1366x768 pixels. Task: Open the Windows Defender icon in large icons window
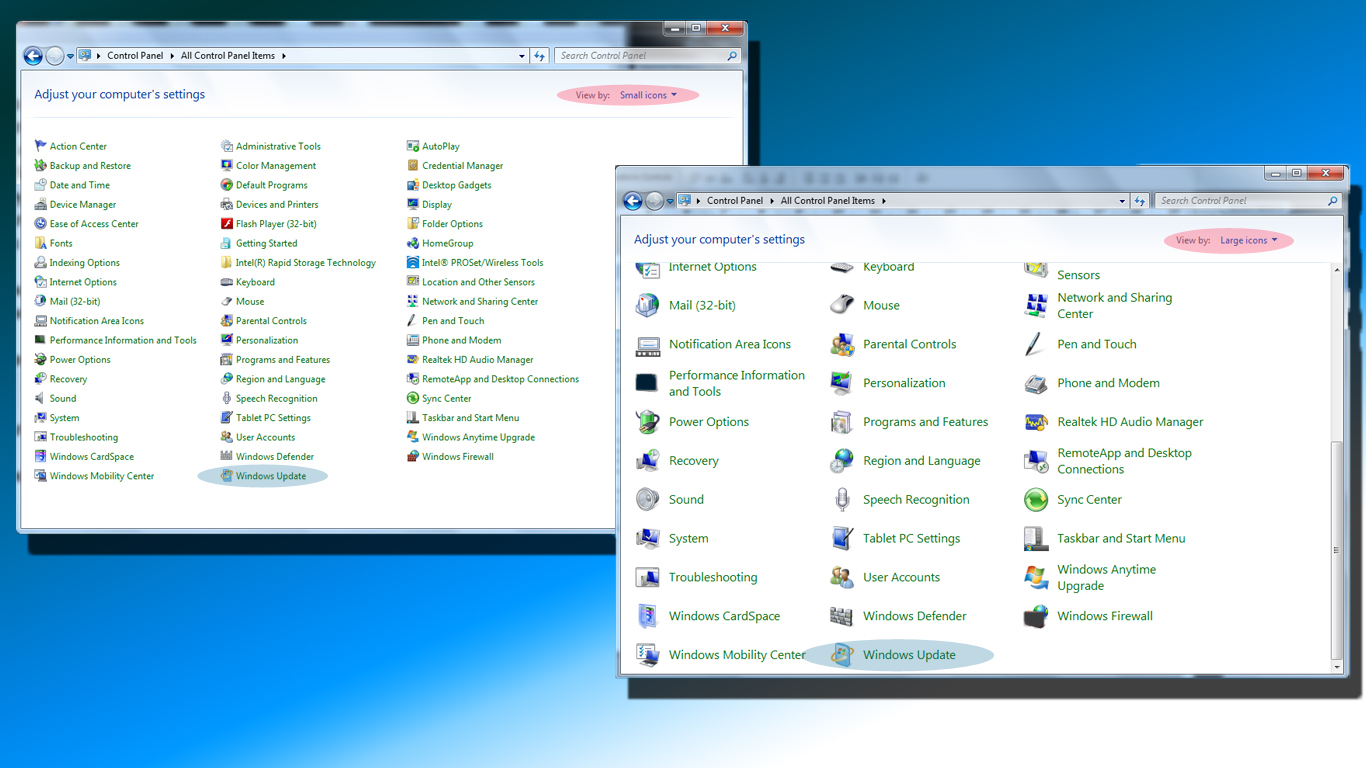click(x=842, y=616)
